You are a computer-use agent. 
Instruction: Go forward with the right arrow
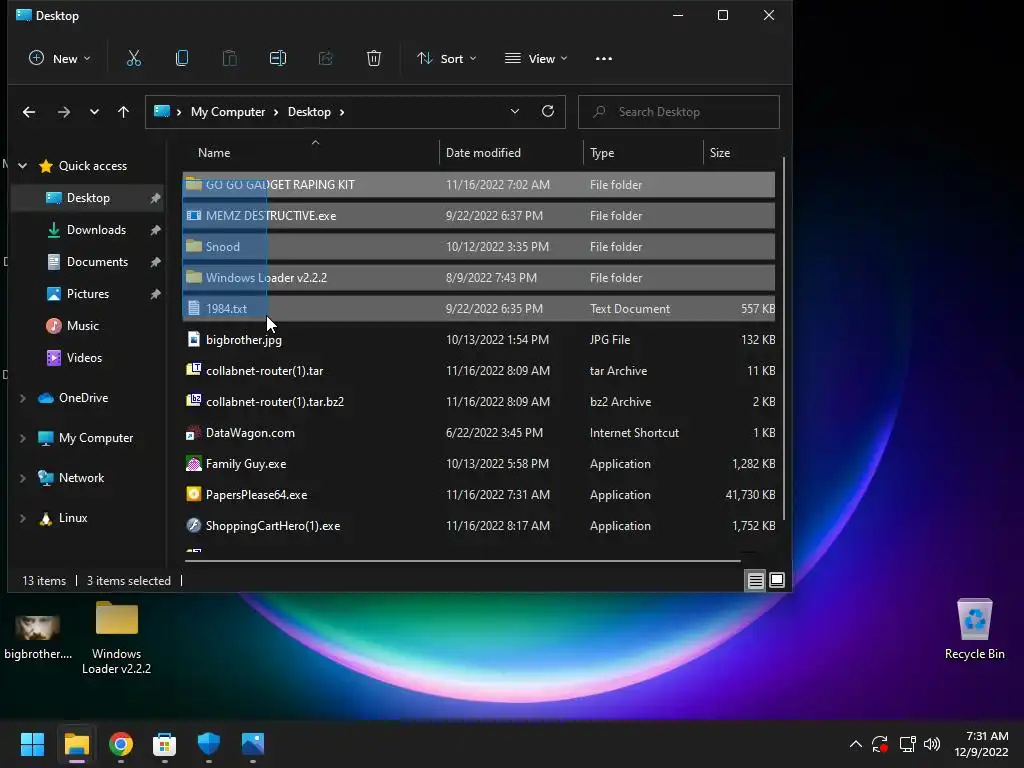click(63, 112)
